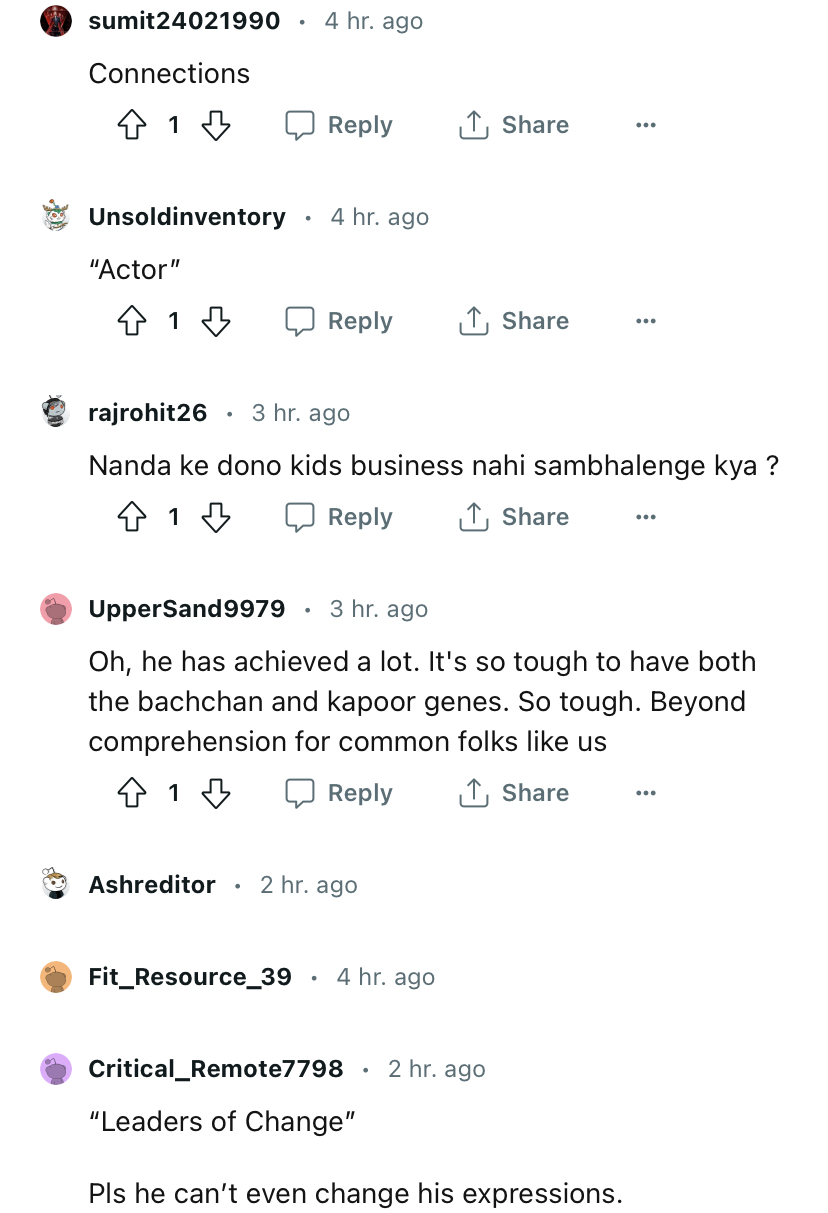This screenshot has width=828, height=1213.
Task: Open more options on Unsoldinventory's comment
Action: tap(646, 321)
